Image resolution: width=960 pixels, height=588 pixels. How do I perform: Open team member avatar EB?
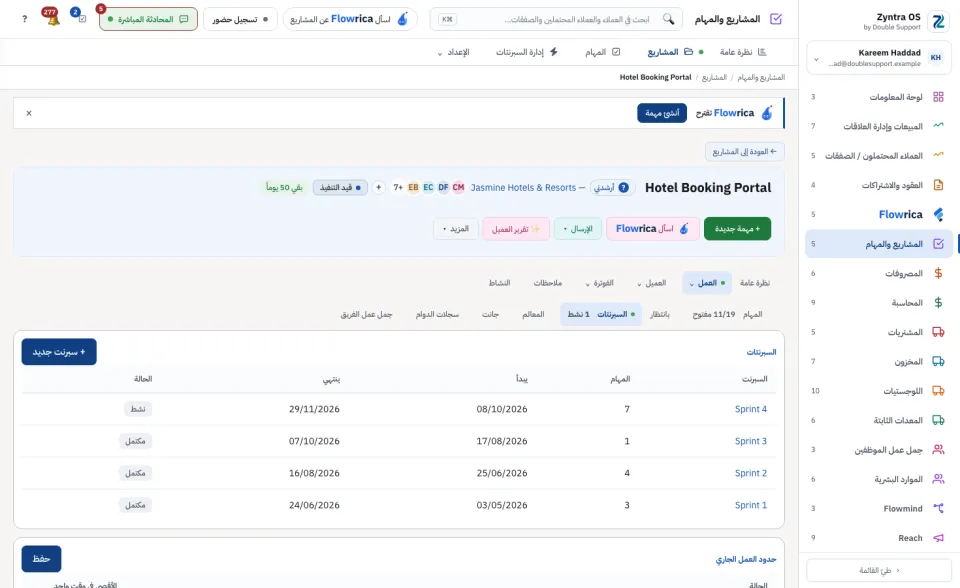pos(413,187)
